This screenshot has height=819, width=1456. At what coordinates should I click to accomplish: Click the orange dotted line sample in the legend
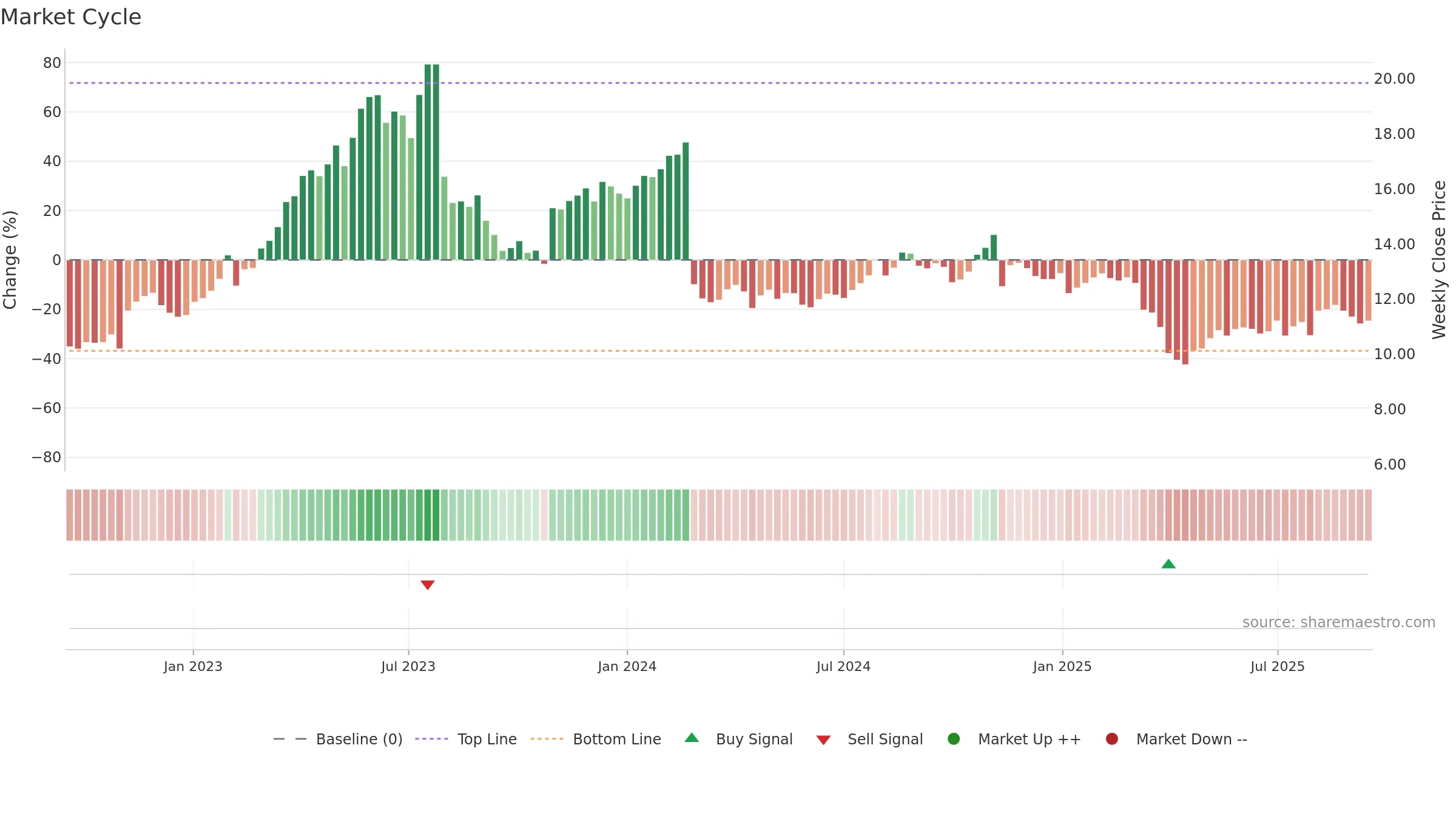click(x=547, y=739)
